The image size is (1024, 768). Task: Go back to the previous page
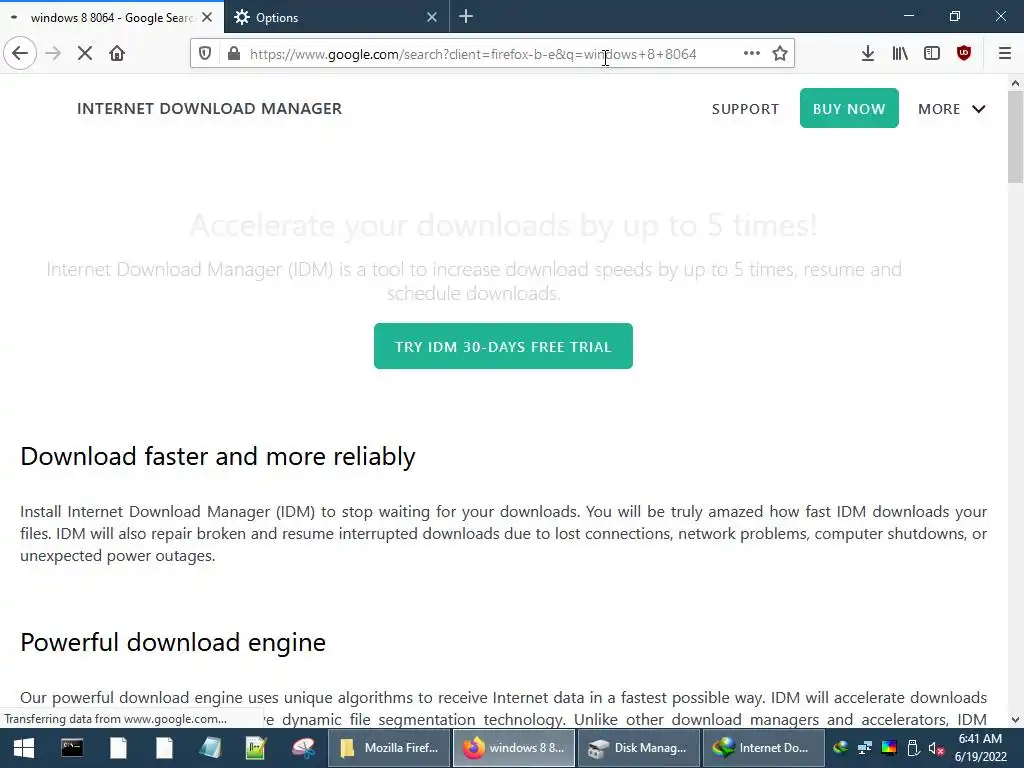coord(20,54)
